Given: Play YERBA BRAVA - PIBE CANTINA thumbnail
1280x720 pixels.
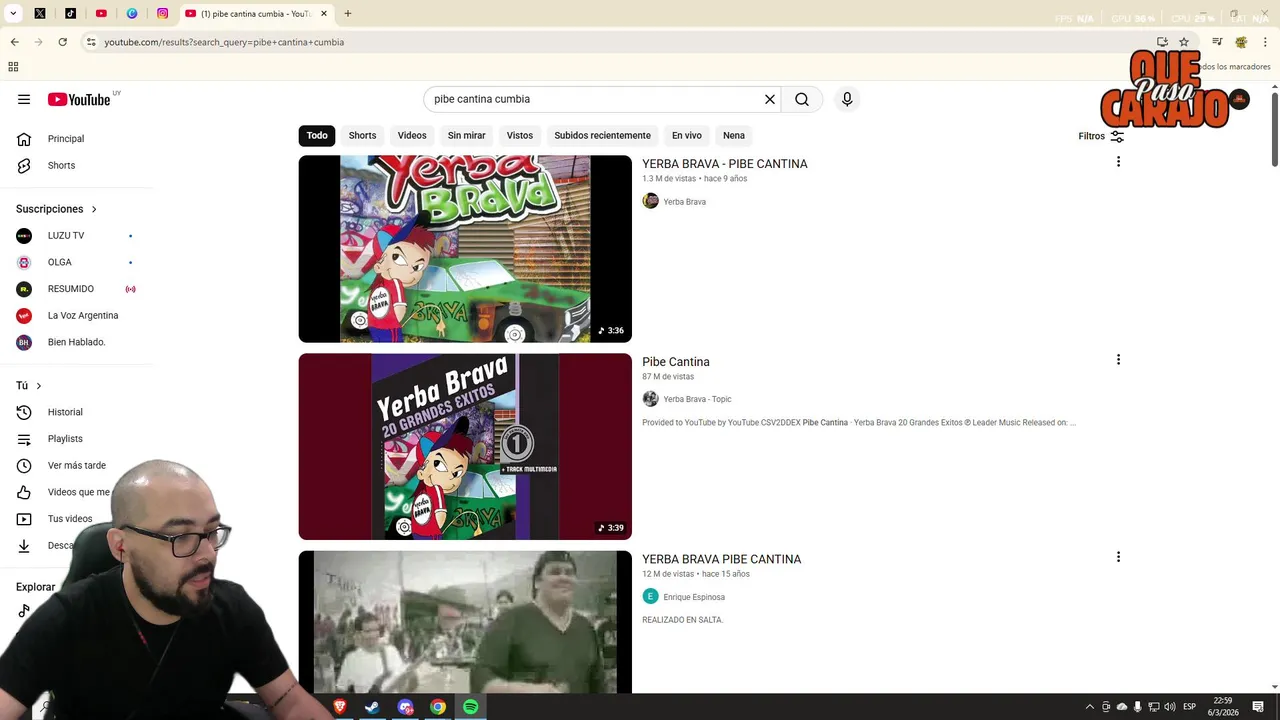Looking at the screenshot, I should click(x=465, y=249).
